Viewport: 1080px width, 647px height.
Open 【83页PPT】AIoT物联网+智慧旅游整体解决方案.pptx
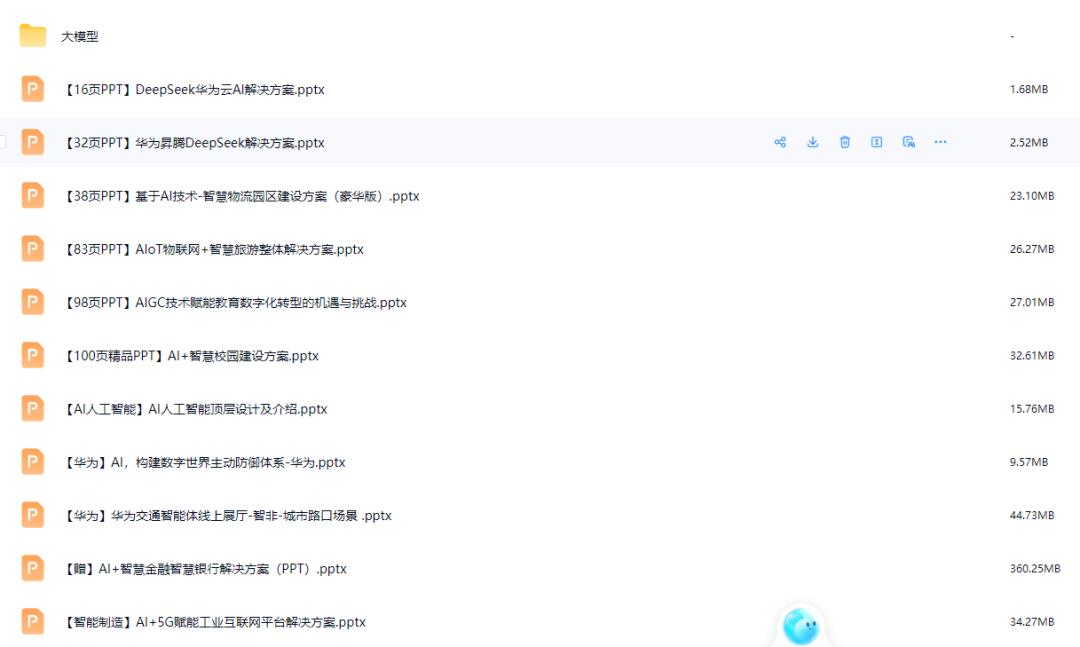[213, 249]
